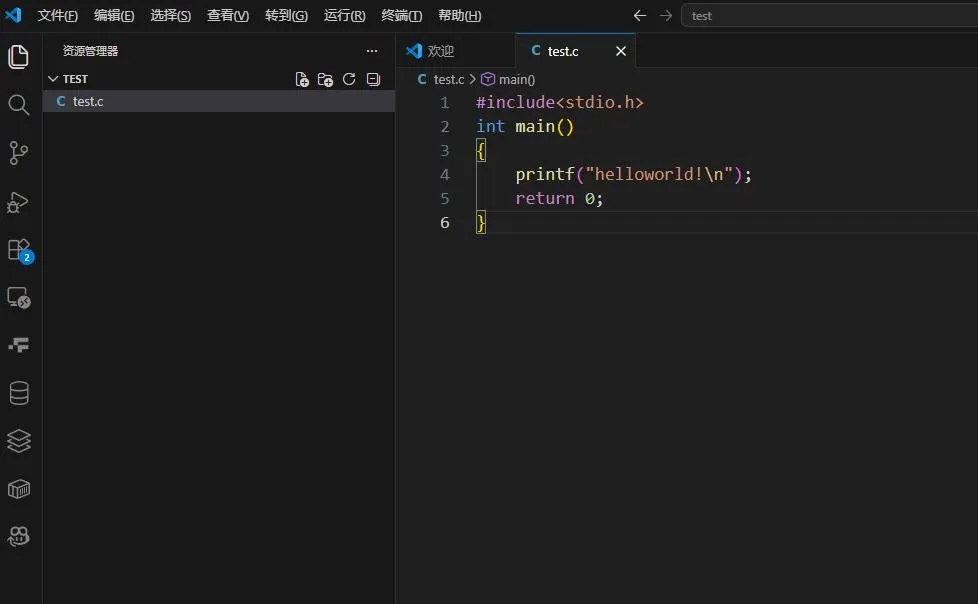Close the test.c editor tab

coord(621,51)
